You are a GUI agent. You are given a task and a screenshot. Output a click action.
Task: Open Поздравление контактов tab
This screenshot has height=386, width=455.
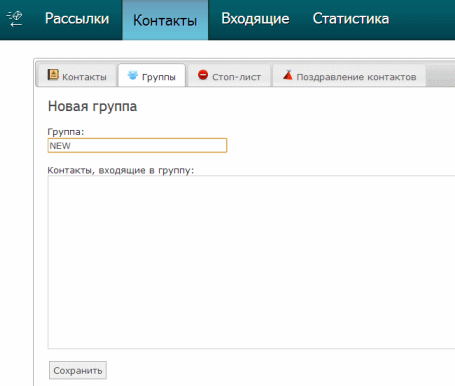tap(349, 76)
